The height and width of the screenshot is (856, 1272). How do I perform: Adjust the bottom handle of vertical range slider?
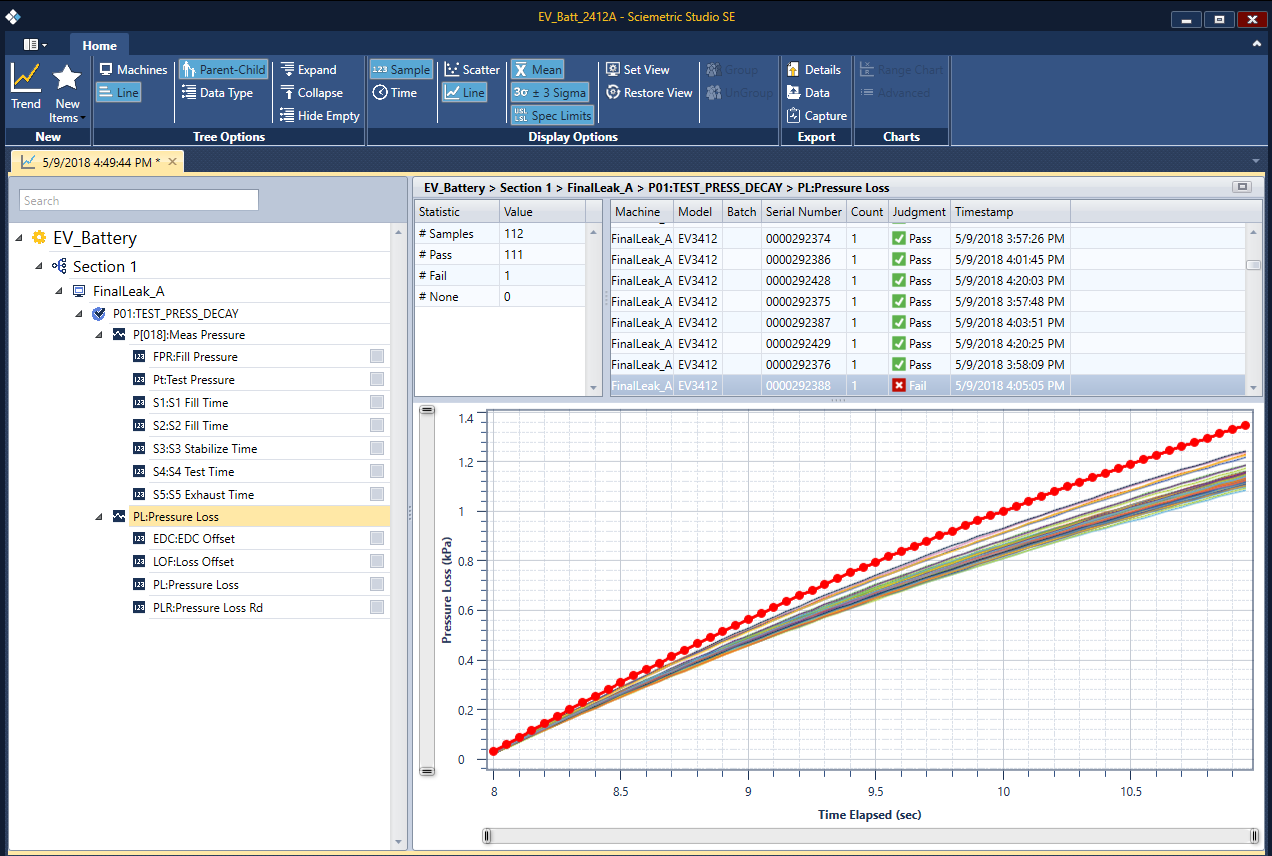coord(427,771)
